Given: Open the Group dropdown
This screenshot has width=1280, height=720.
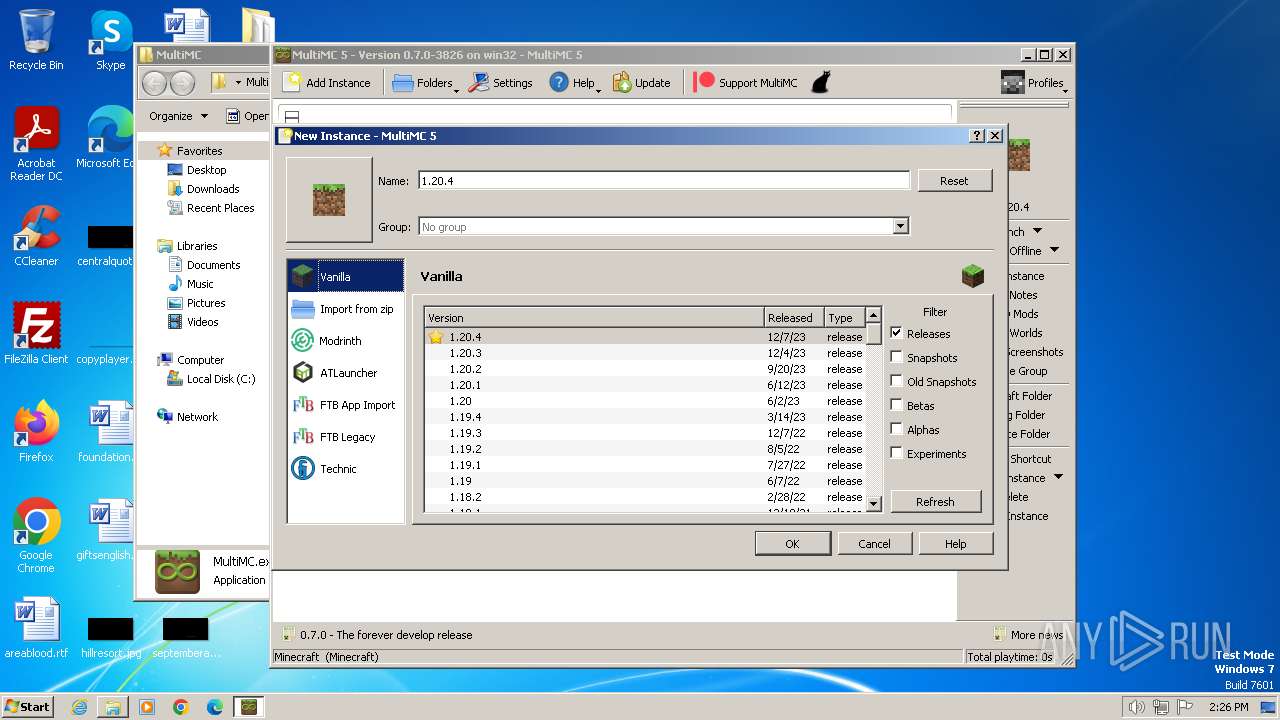Looking at the screenshot, I should point(900,227).
